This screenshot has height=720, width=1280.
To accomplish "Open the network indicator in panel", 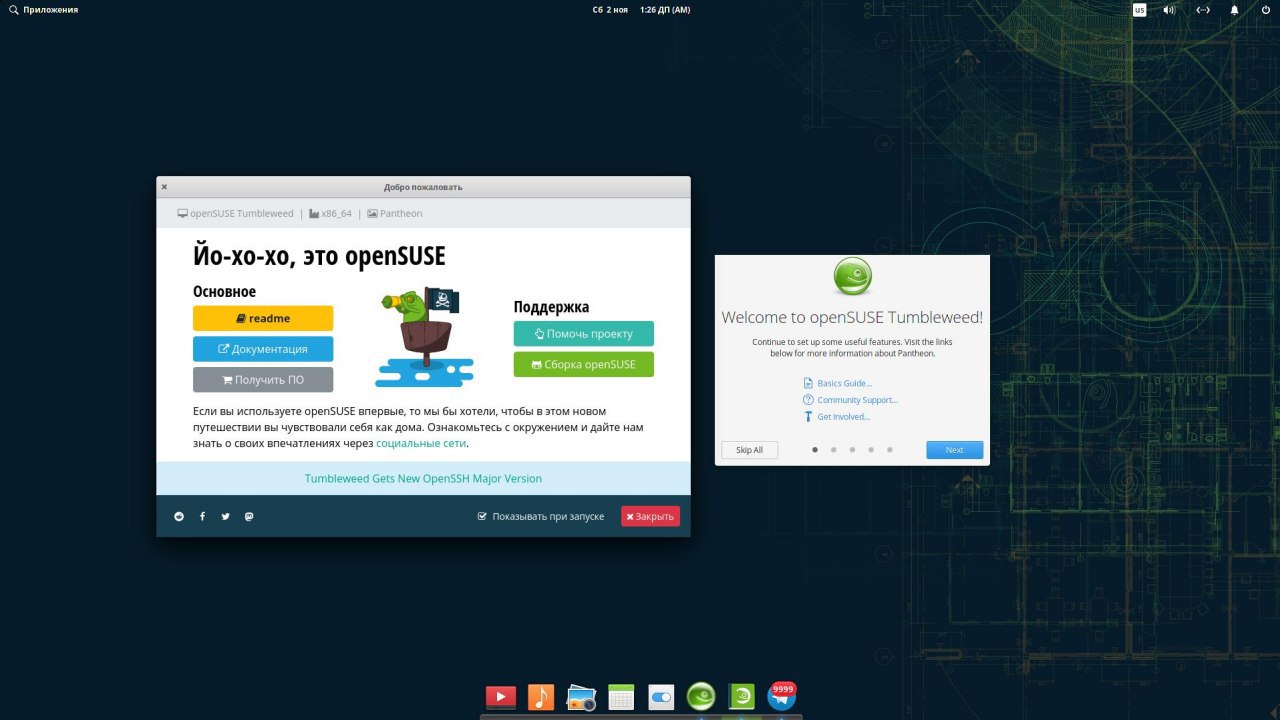I will 1203,10.
